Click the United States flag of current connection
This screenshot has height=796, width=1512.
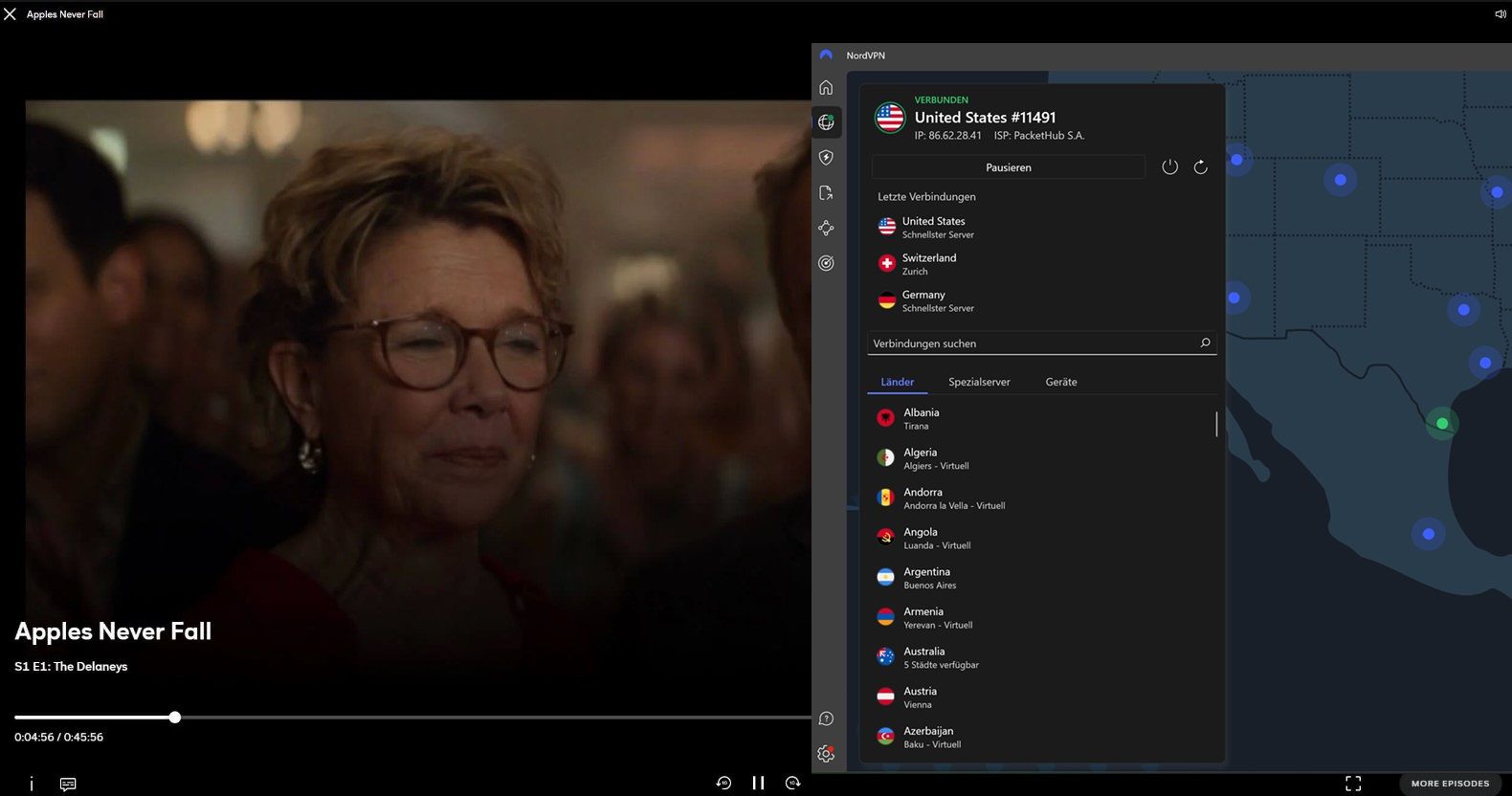click(890, 118)
